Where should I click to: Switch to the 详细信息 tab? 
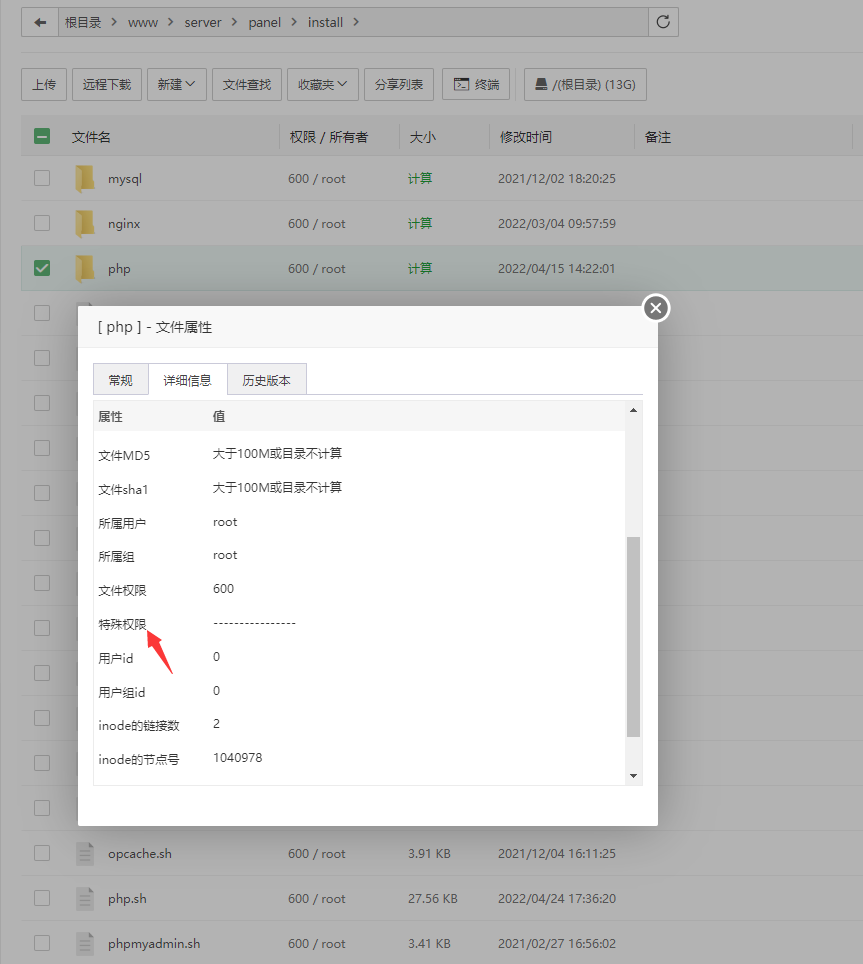(187, 380)
